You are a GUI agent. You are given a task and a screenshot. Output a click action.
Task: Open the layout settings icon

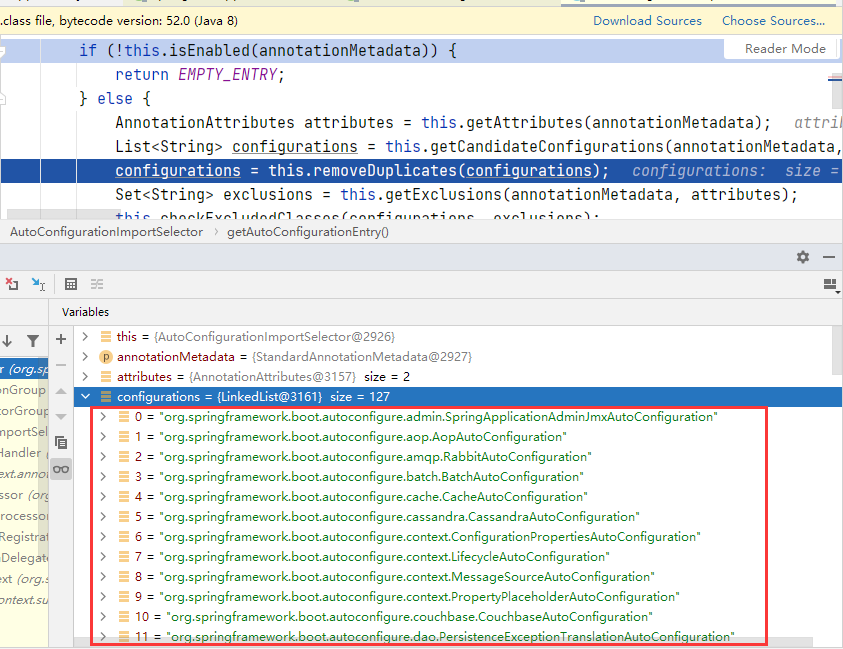[829, 285]
